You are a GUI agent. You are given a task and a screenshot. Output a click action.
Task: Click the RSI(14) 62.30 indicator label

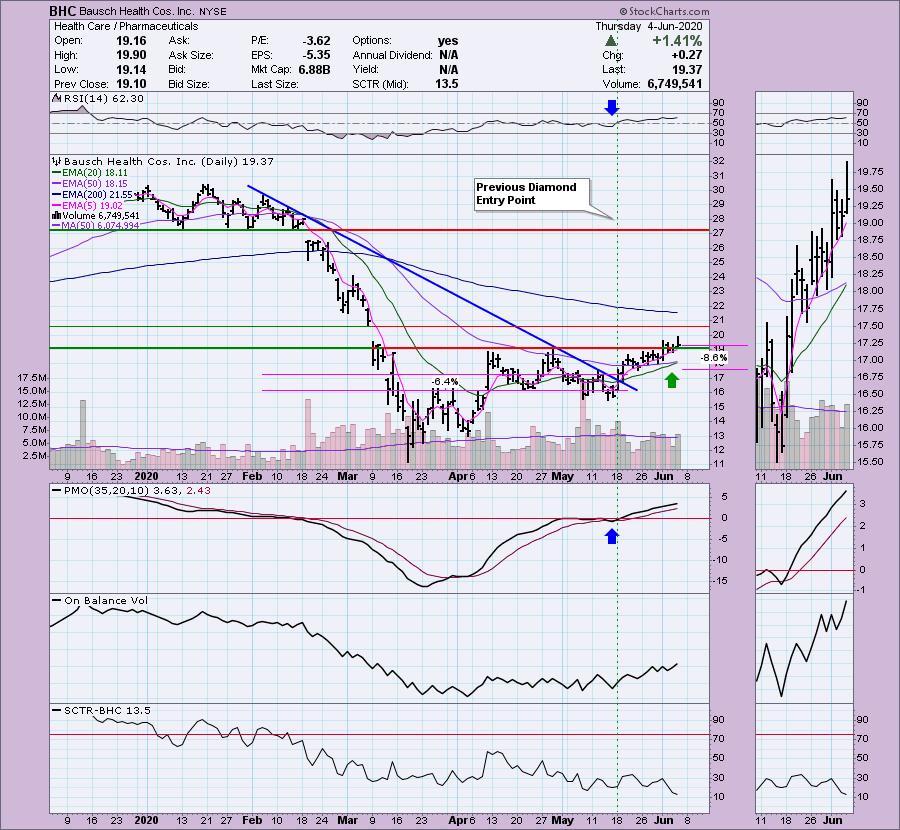[x=104, y=98]
